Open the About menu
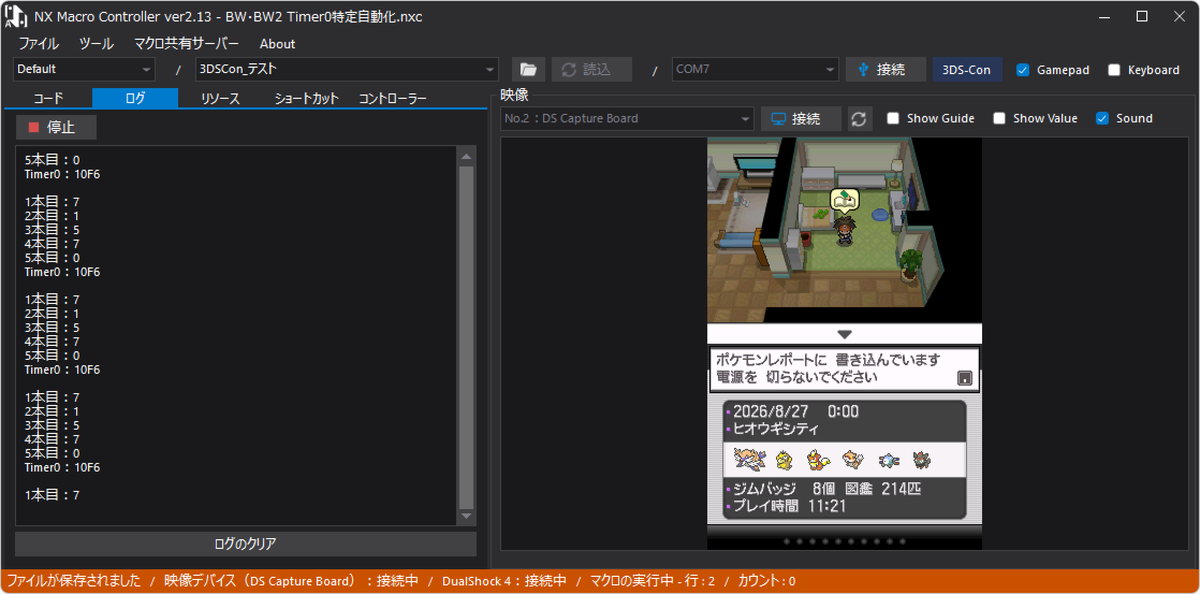Screen dimensions: 1200x594 pyautogui.click(x=277, y=43)
